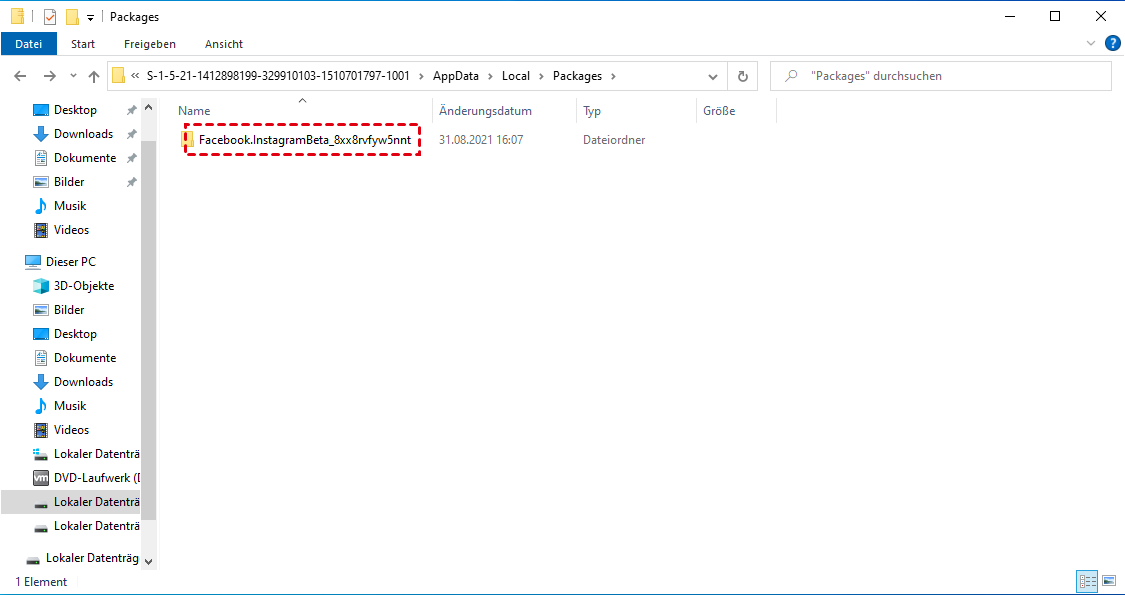Image resolution: width=1125 pixels, height=595 pixels.
Task: Click the new folder quick access icon
Action: (72, 17)
